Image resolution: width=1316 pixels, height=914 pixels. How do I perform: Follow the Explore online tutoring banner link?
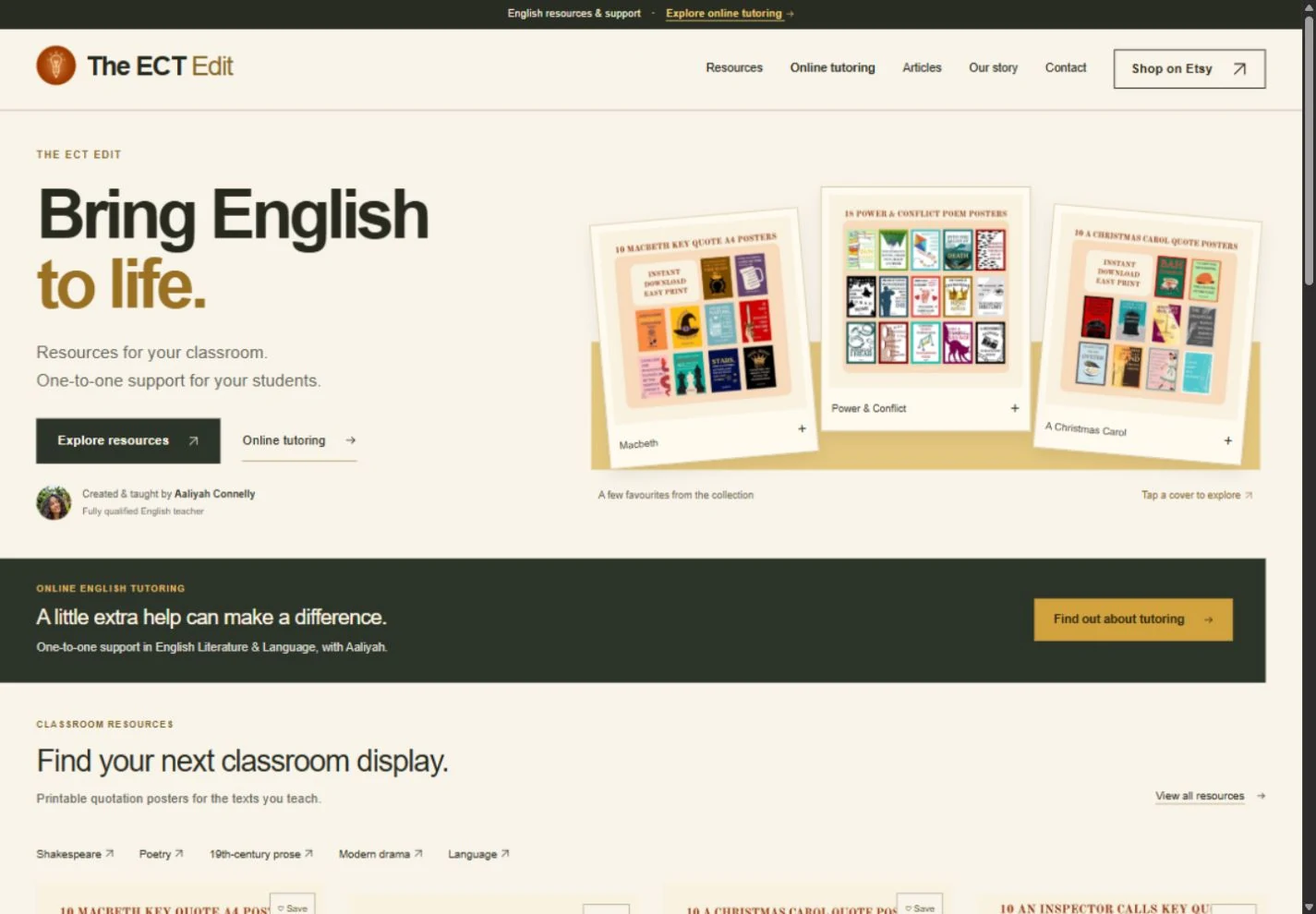point(730,14)
